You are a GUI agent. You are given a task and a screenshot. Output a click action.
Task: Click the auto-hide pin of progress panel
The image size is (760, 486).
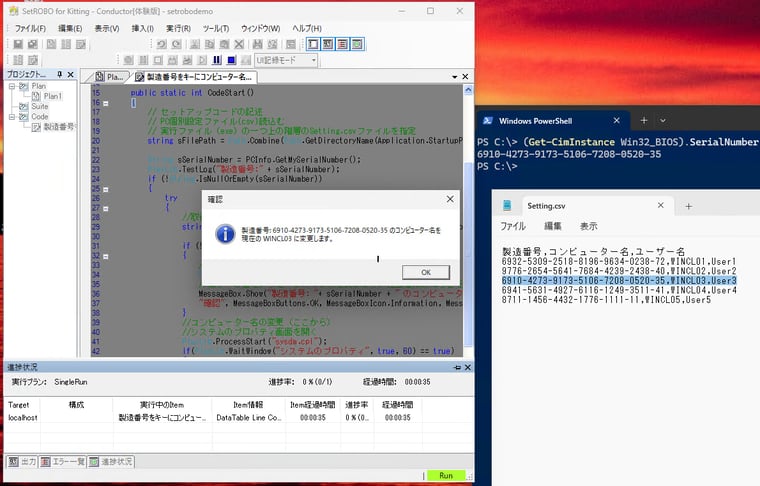tap(457, 367)
